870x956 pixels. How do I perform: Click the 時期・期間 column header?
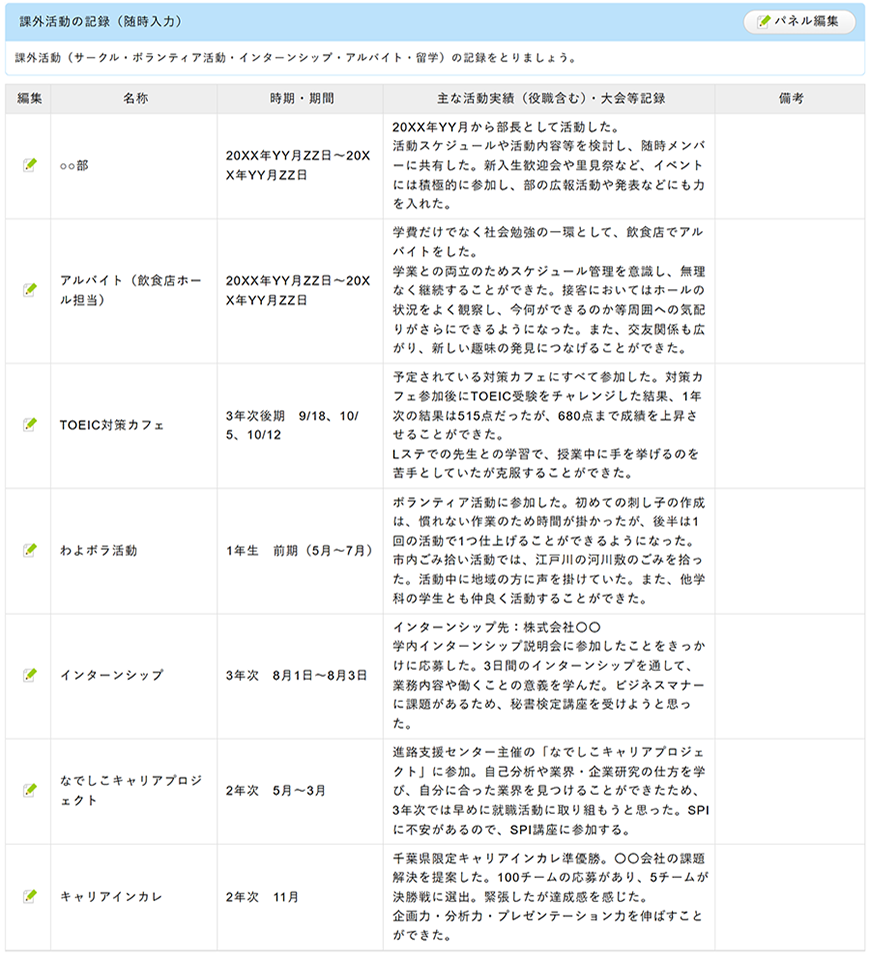[301, 99]
